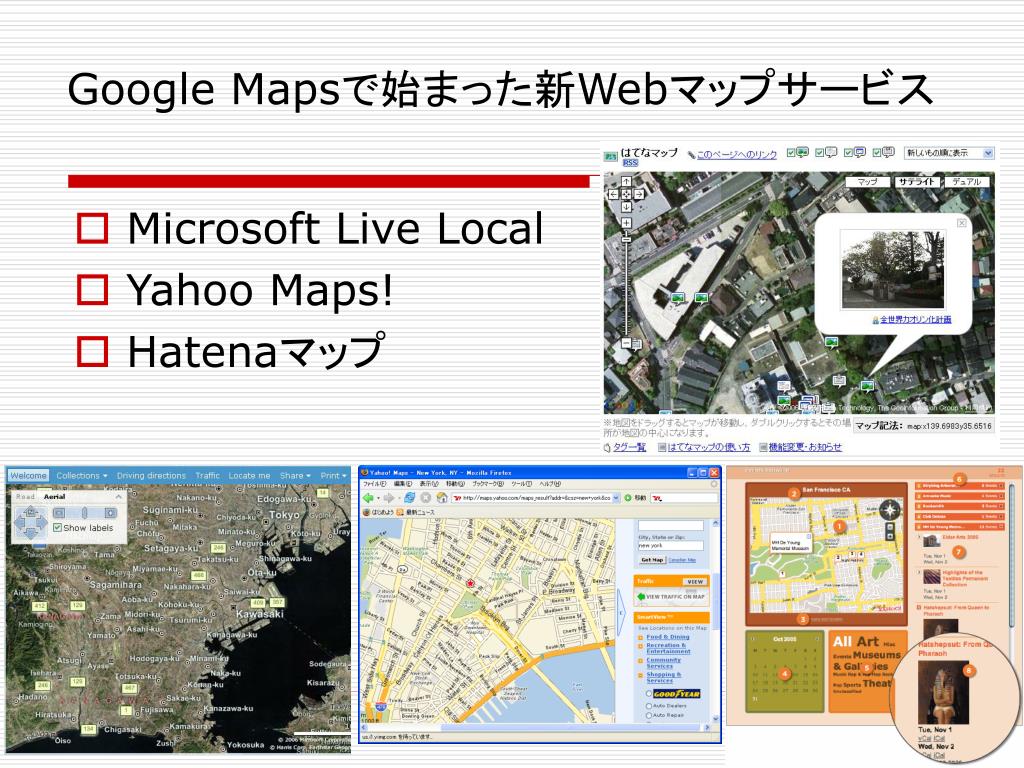This screenshot has height=768, width=1024.
Task: Open the 新しいもの順に表示 sort dropdown
Action: (949, 153)
